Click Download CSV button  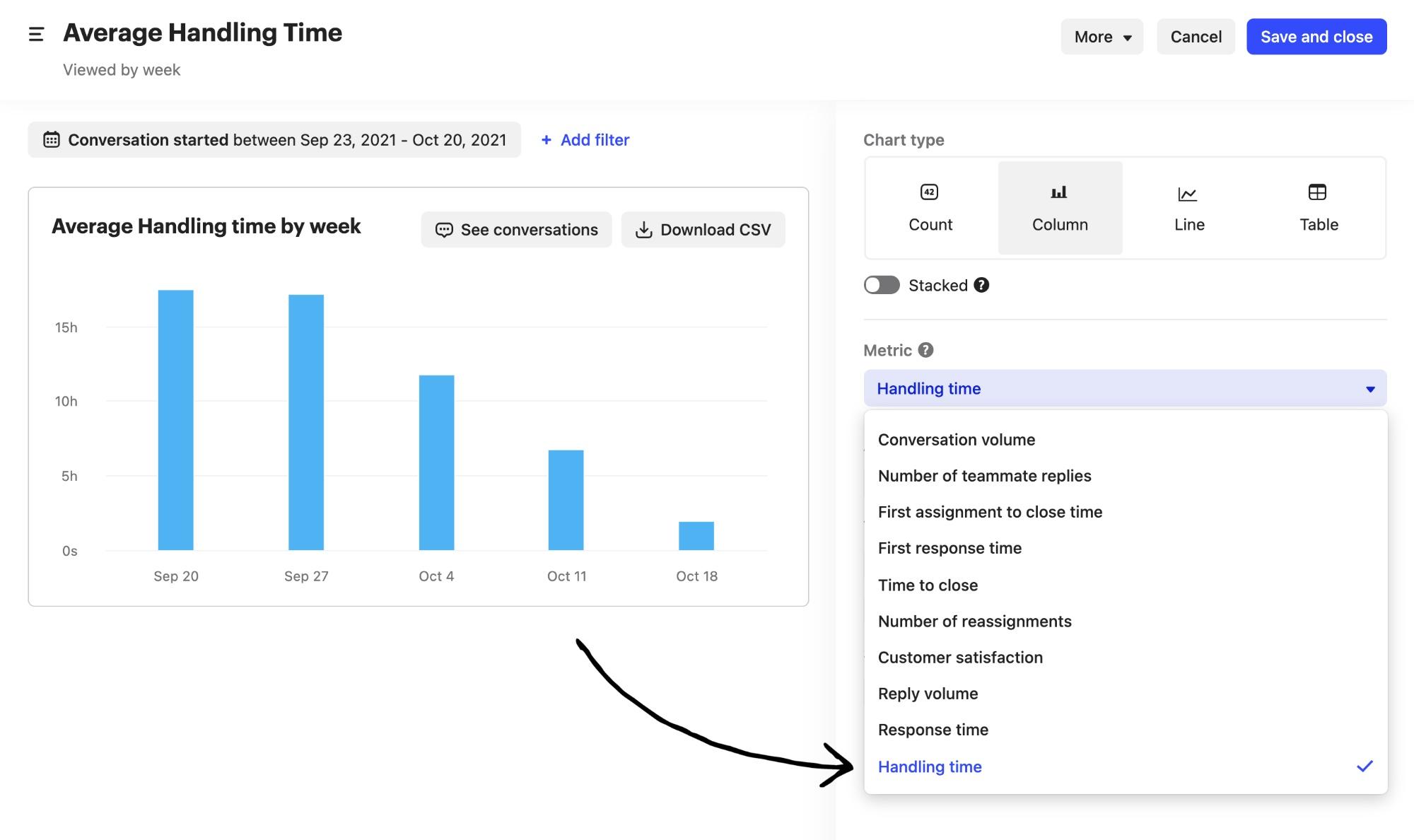coord(703,230)
